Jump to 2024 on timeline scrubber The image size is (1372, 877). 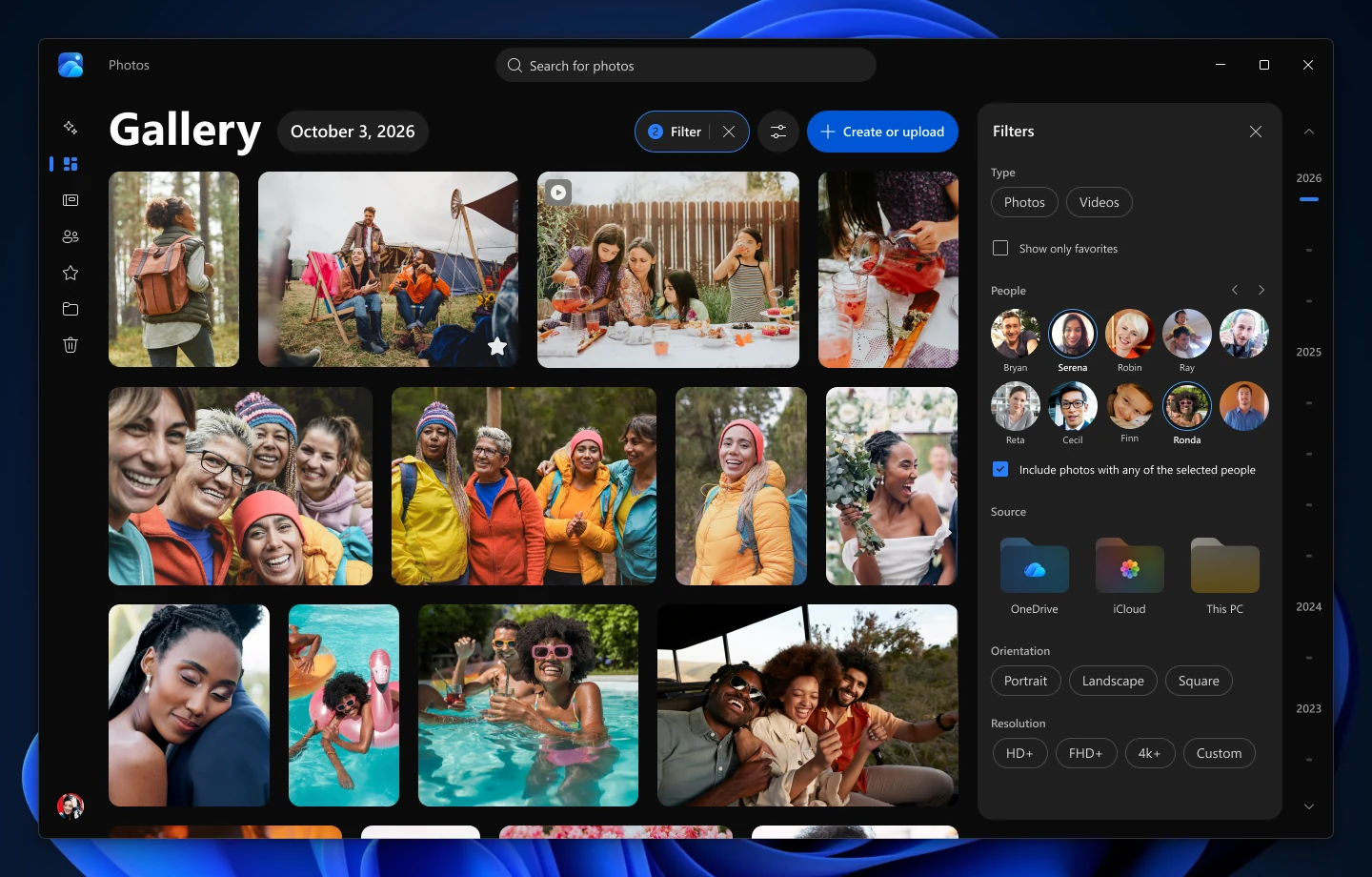(x=1309, y=606)
